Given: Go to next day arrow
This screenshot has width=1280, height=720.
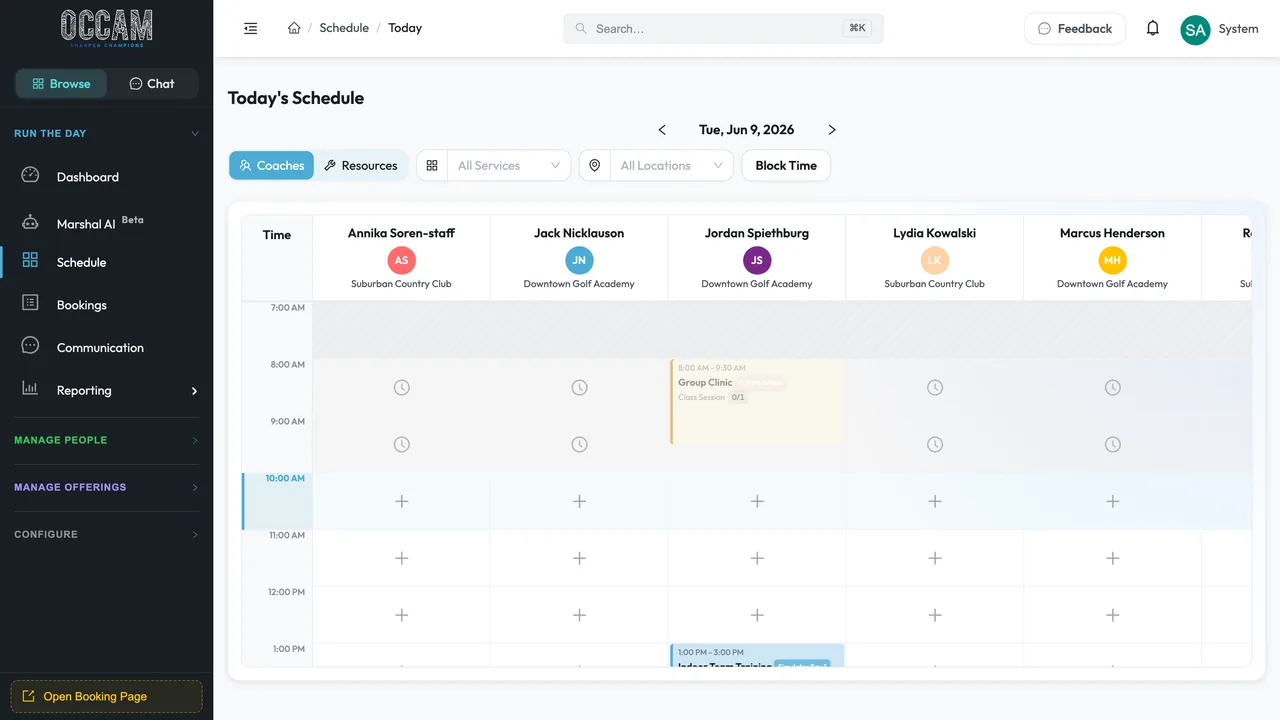Looking at the screenshot, I should (x=832, y=130).
